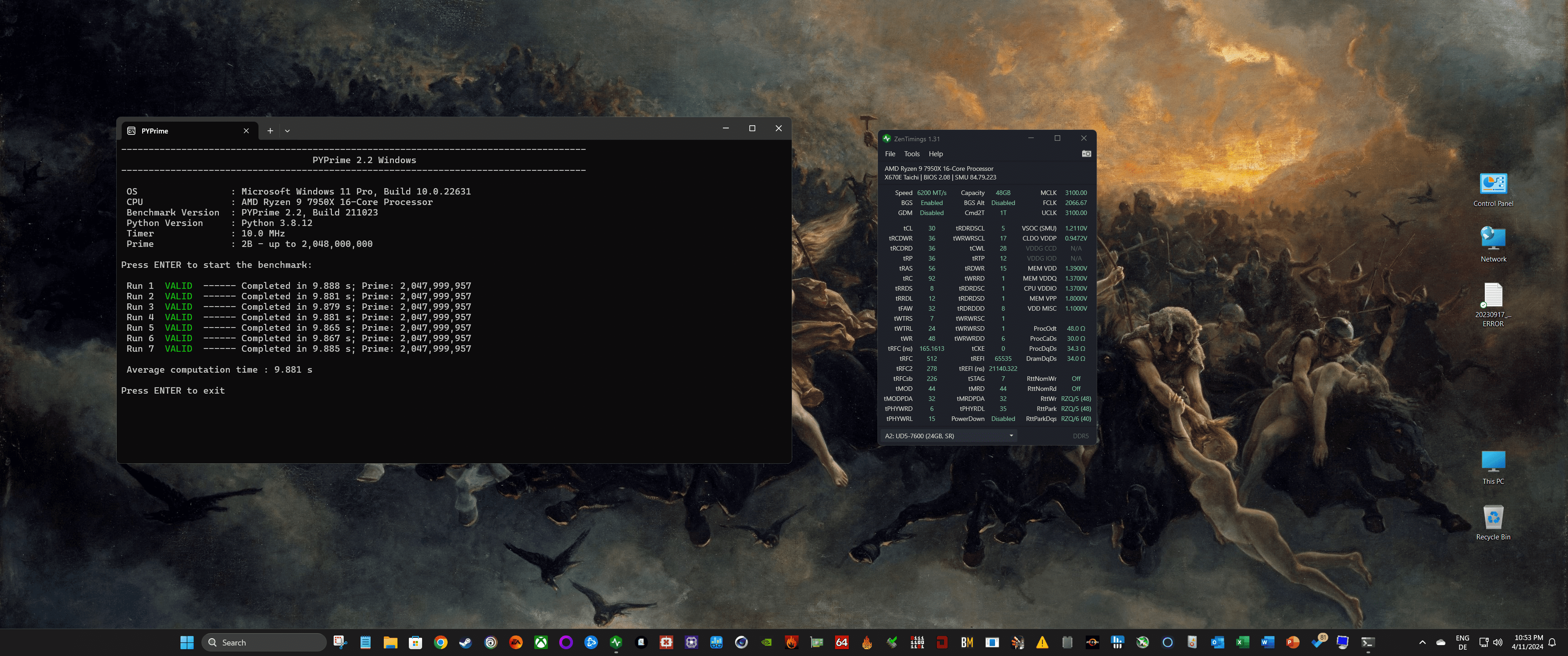Screen dimensions: 1568x656
Task: Click the Speed value 6200 MT/s
Action: [931, 193]
